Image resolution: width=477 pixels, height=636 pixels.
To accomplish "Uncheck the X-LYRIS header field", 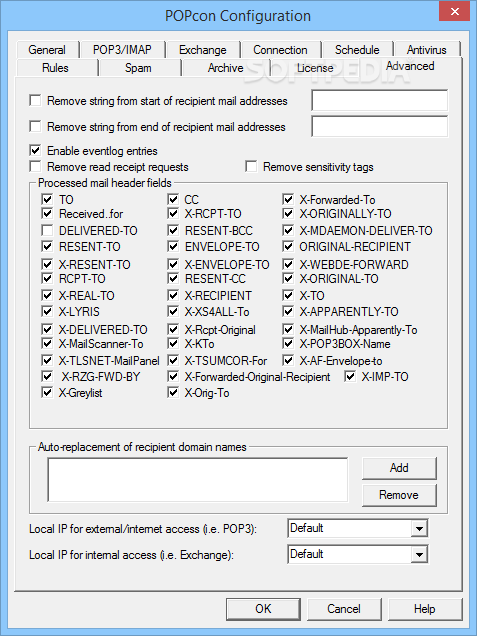I will [47, 312].
